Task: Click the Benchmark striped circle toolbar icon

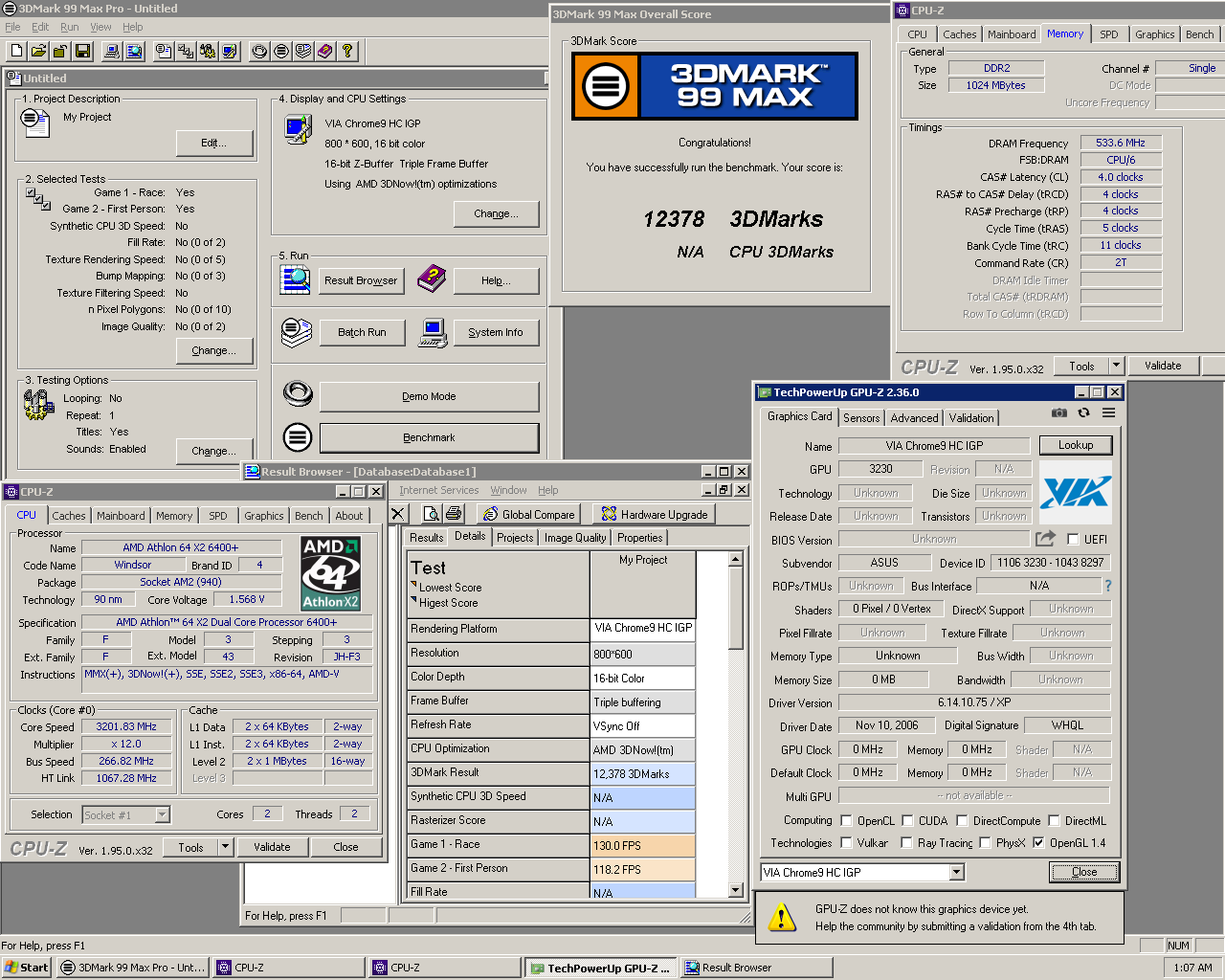Action: click(x=281, y=52)
